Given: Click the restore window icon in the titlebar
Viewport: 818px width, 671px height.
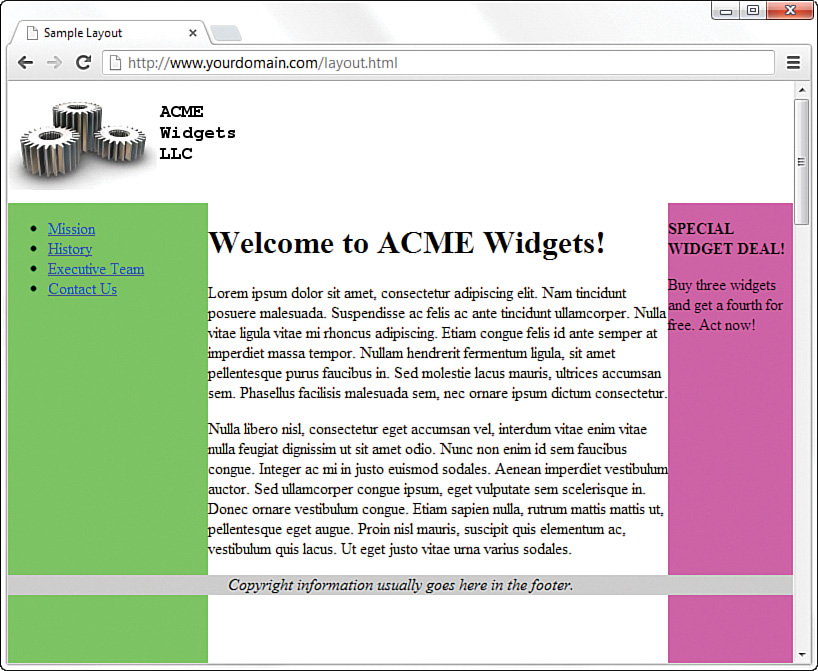Looking at the screenshot, I should point(753,10).
